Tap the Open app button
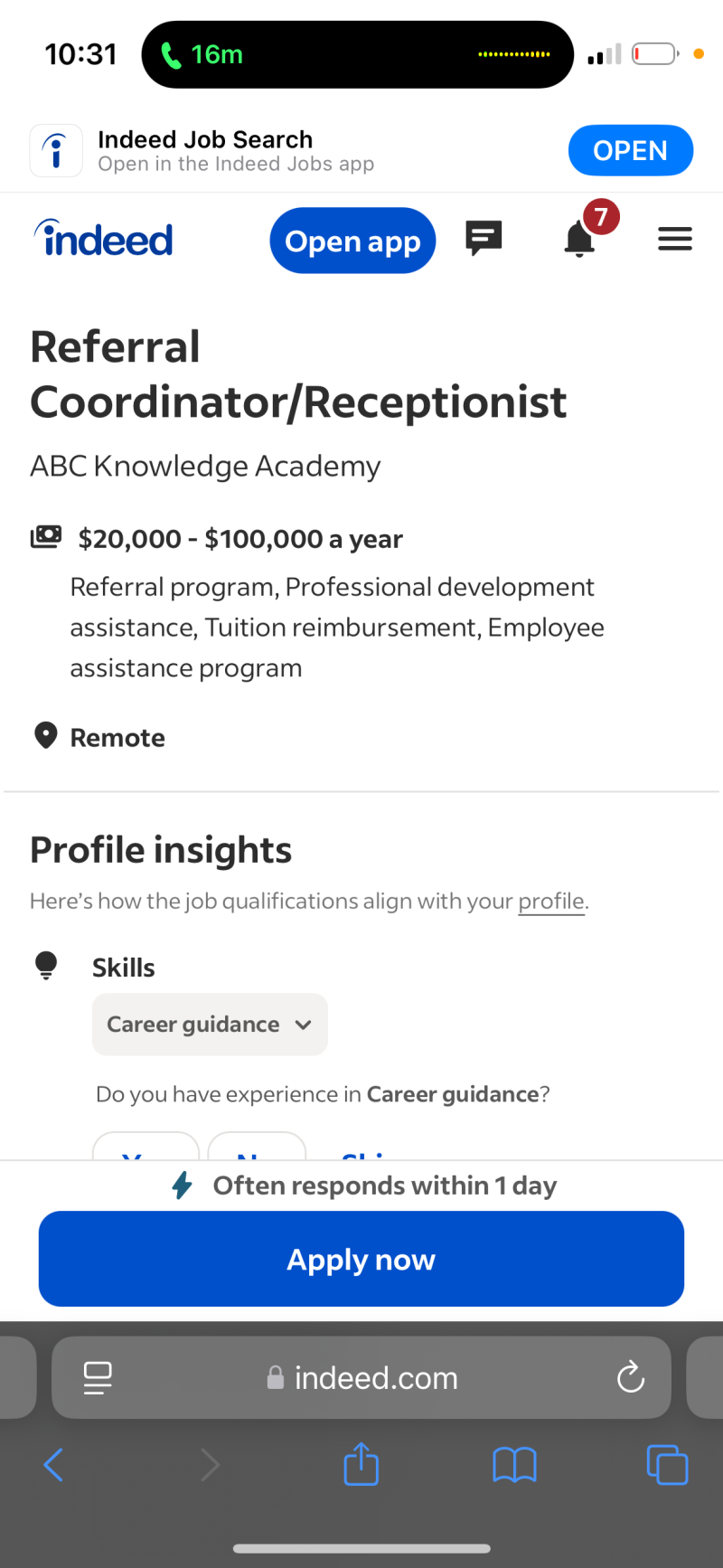 pos(352,241)
